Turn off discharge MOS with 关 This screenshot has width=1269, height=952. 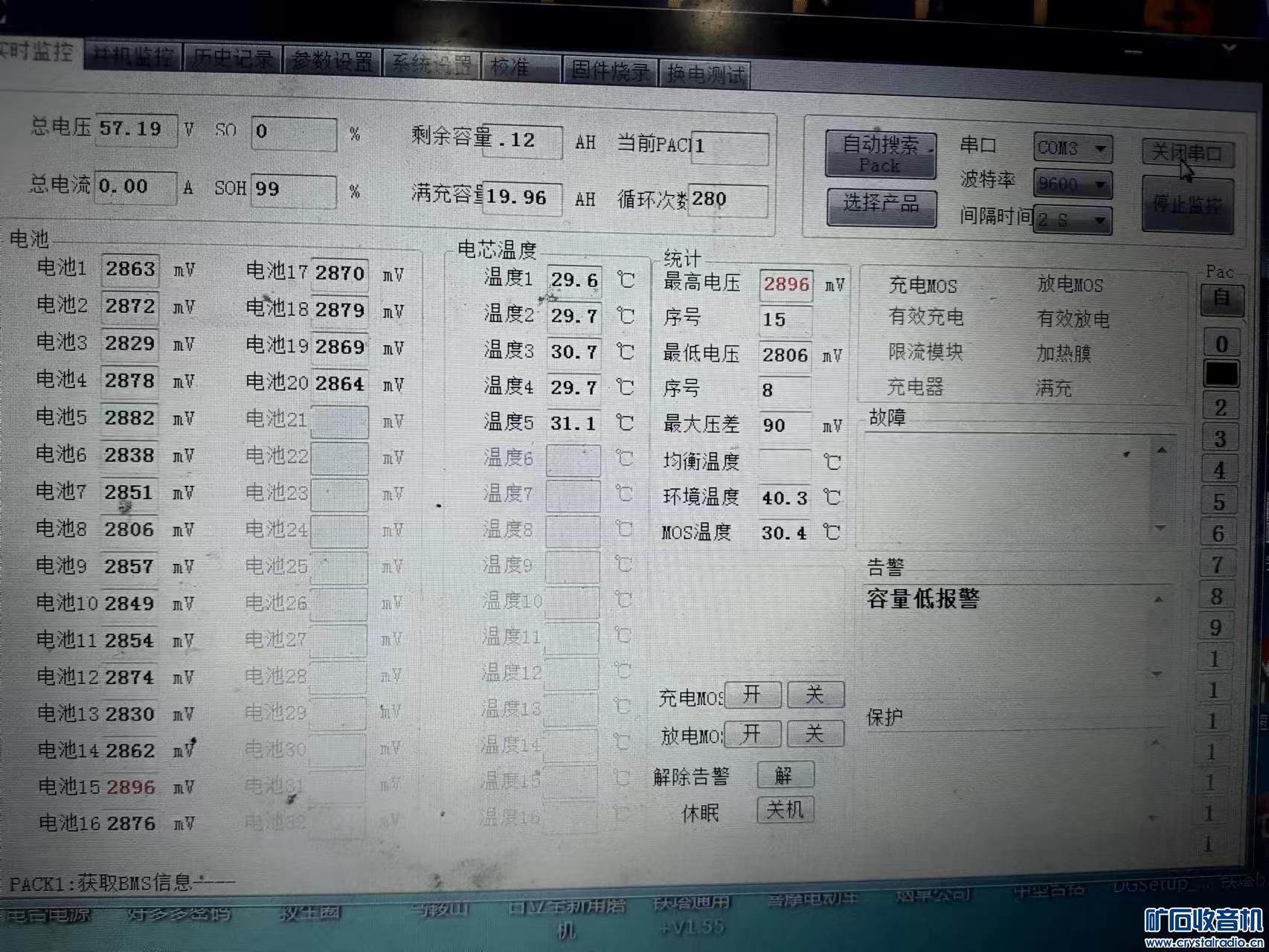(x=815, y=733)
